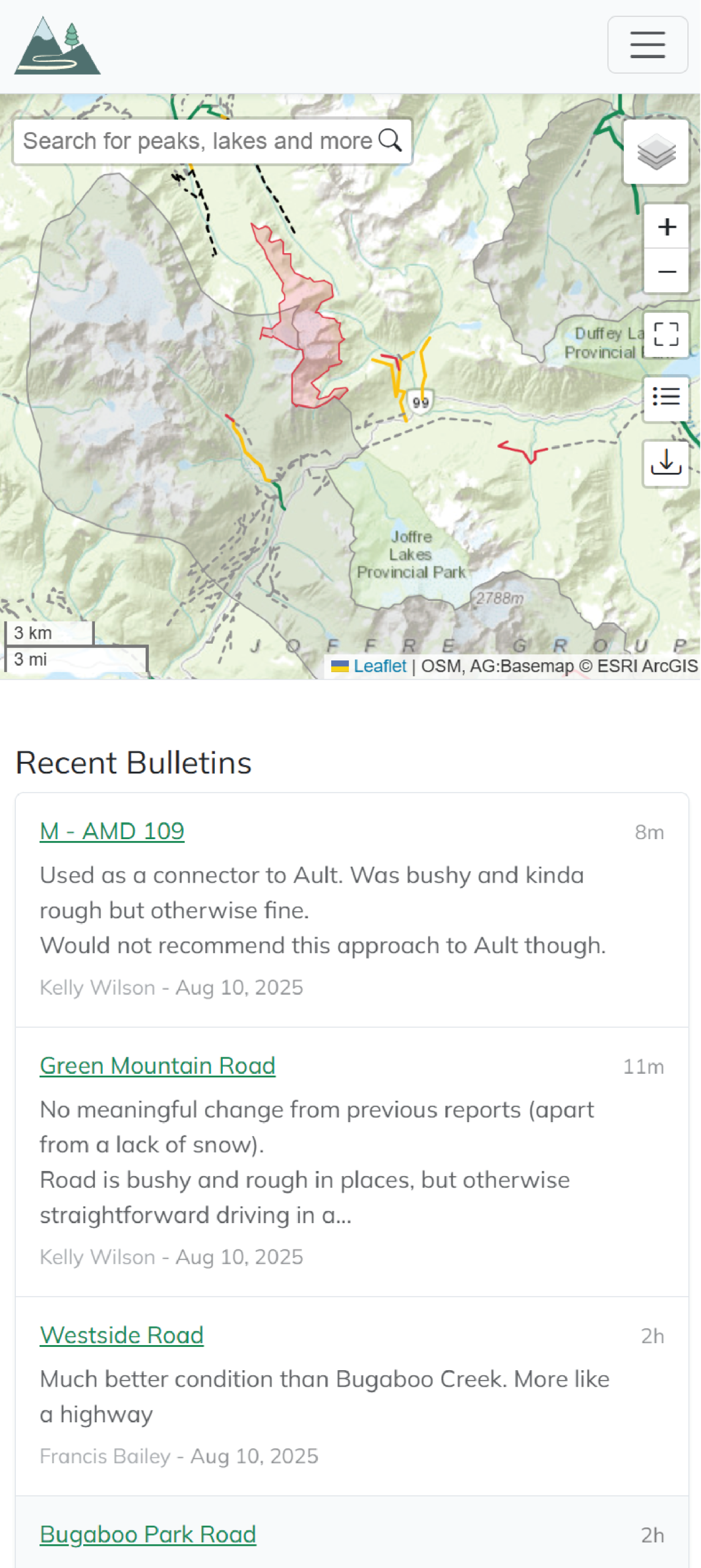The width and height of the screenshot is (701, 1568).
Task: Open the M - AMD 109 bulletin
Action: click(x=112, y=831)
